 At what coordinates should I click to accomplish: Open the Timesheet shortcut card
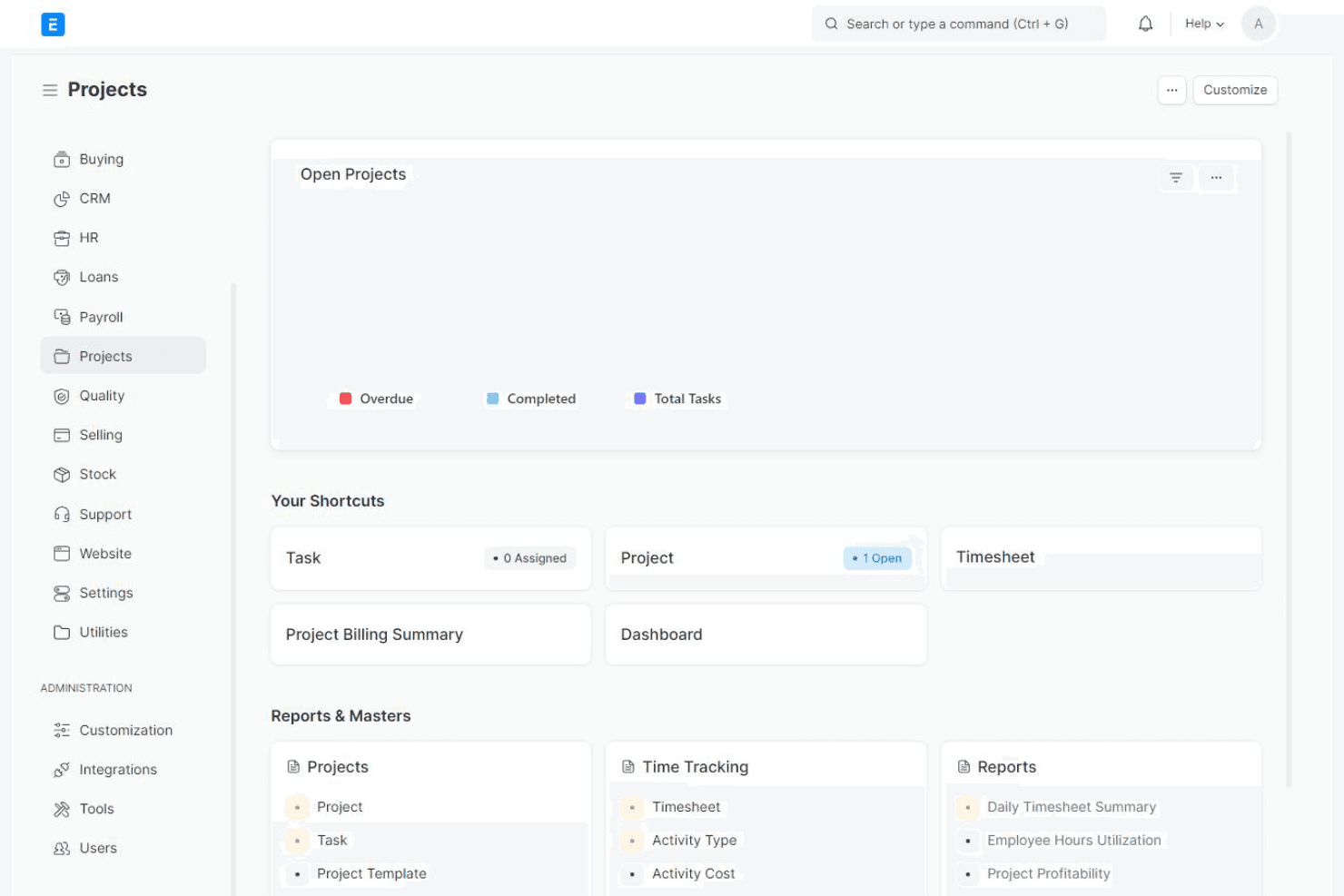(x=1102, y=558)
